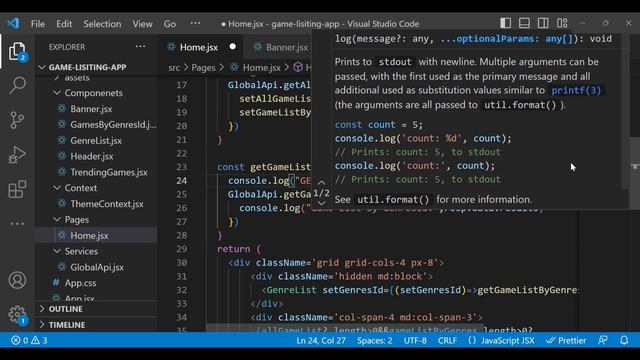640x360 pixels.
Task: Toggle the bottom panel layout icon
Action: 524,23
